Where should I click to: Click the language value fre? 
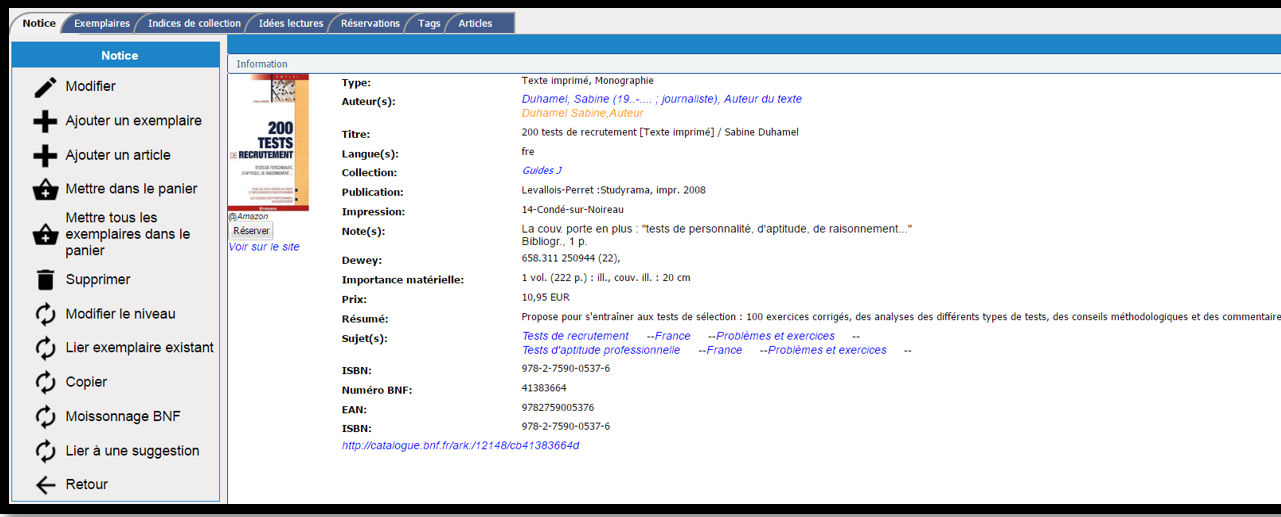528,152
